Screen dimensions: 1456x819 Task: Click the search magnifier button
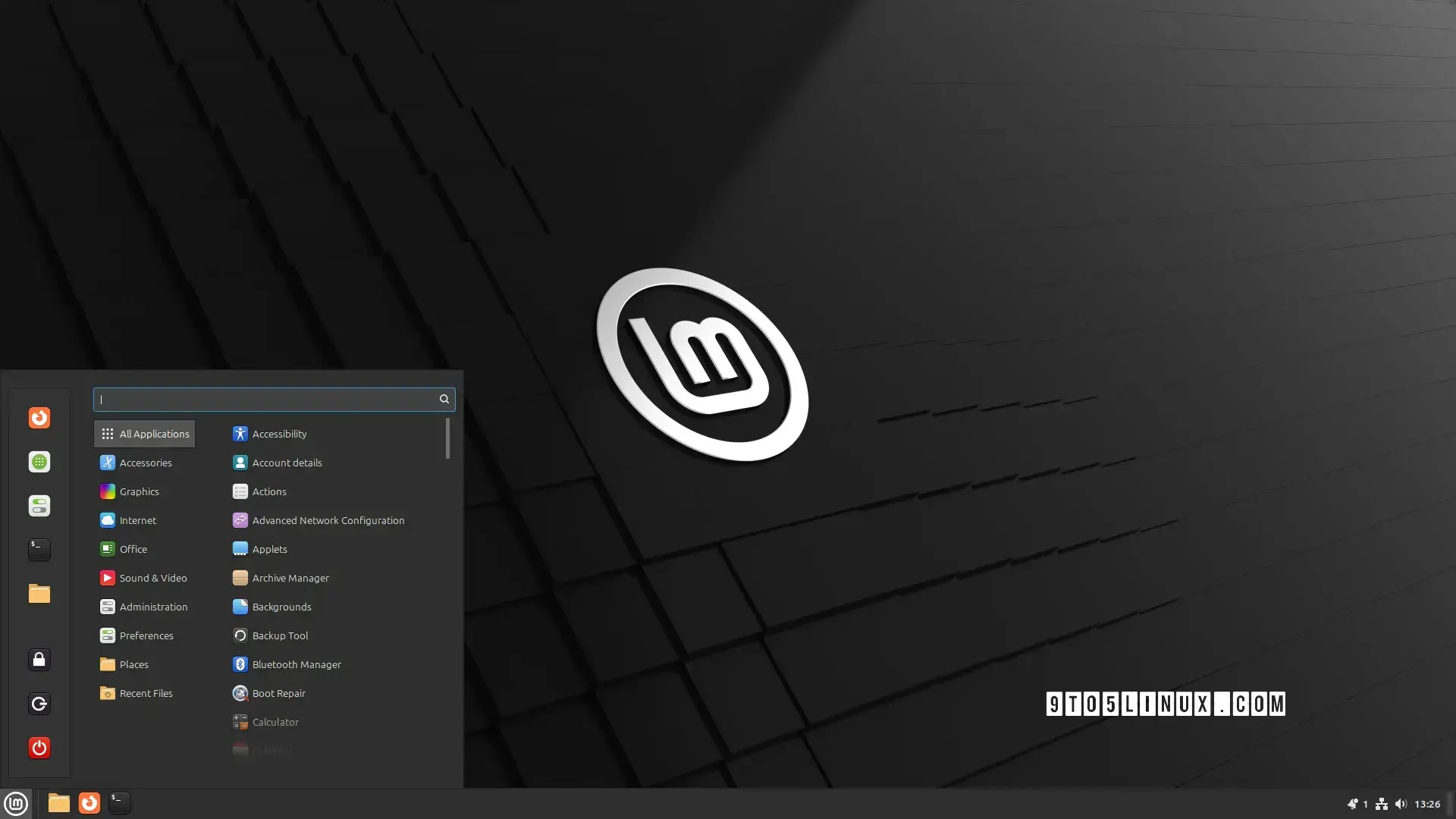(443, 399)
